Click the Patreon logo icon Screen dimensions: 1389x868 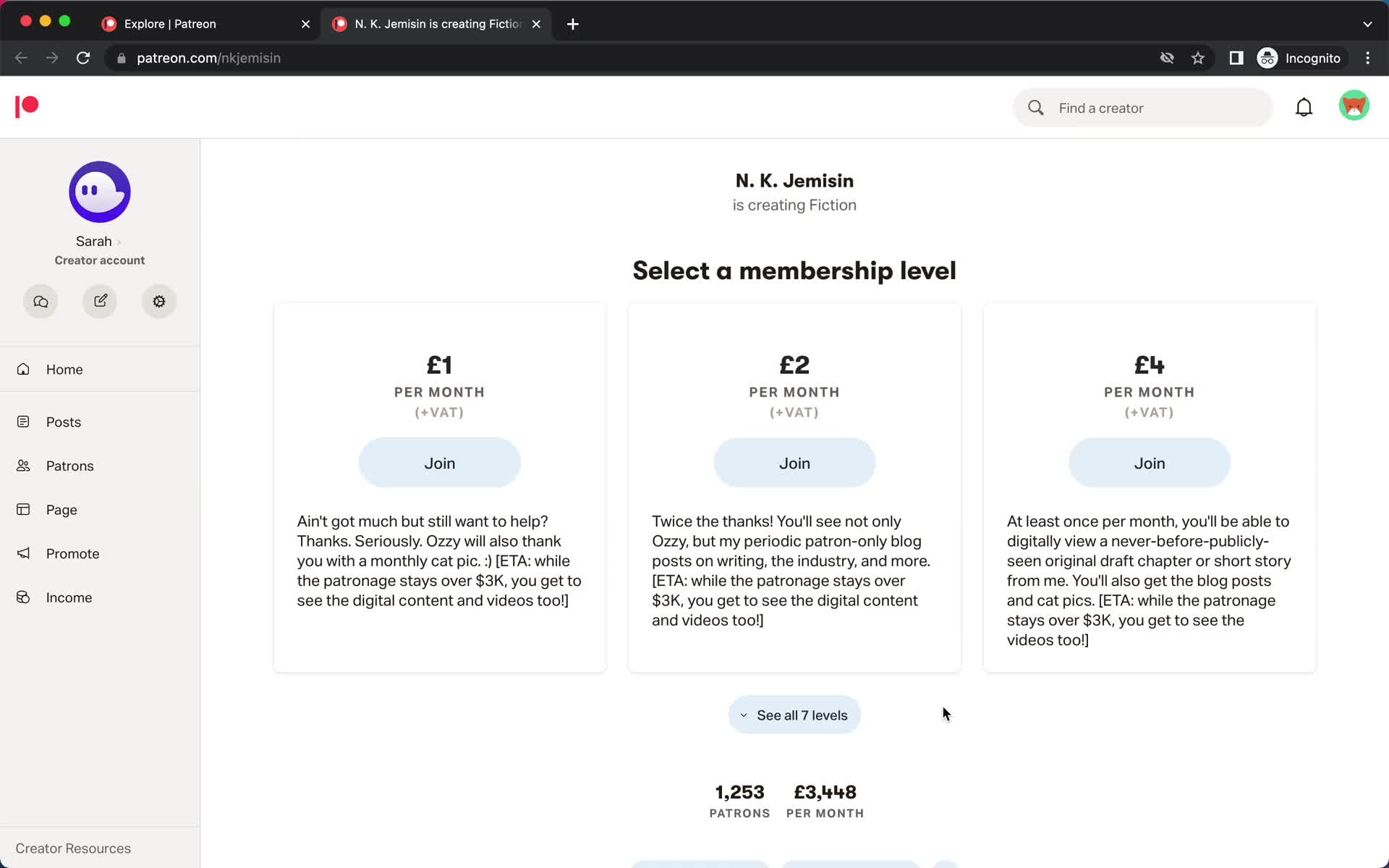(x=27, y=106)
